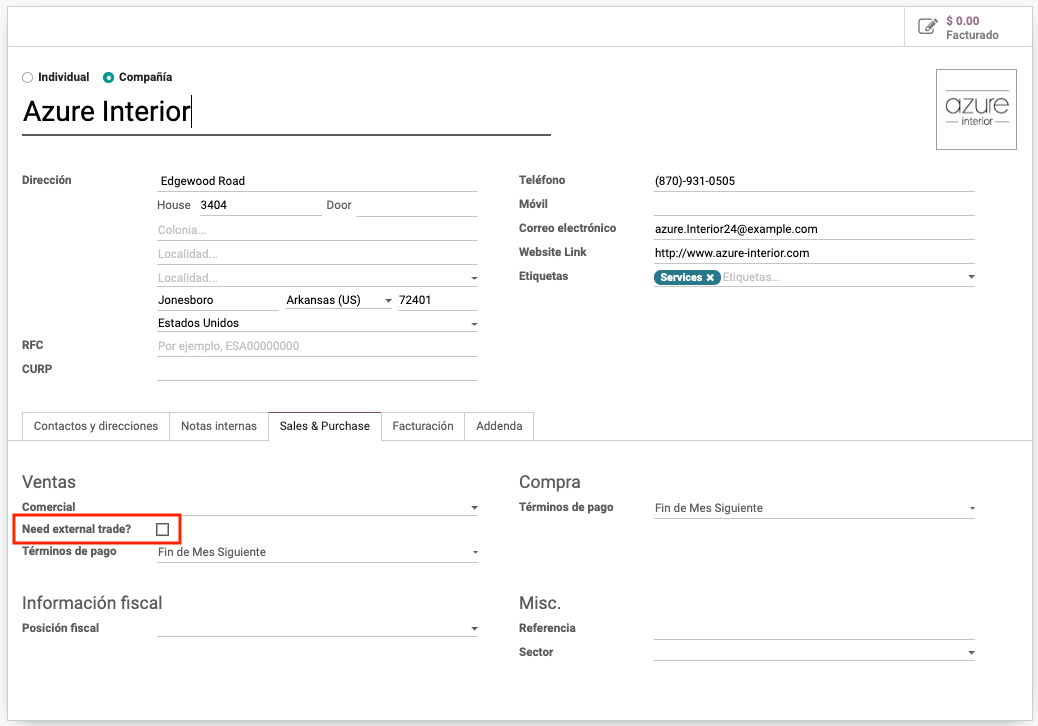Click the Azure Interior logo image
1038x726 pixels.
pyautogui.click(x=976, y=109)
